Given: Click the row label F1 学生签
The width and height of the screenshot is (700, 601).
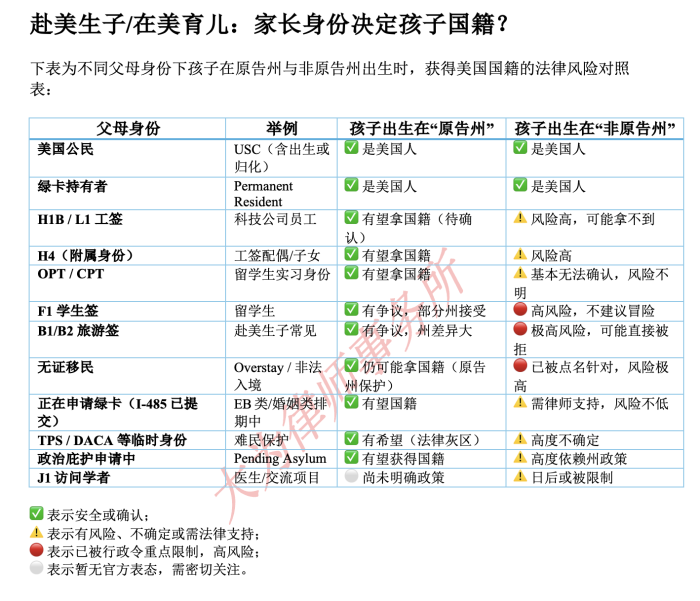Looking at the screenshot, I should (x=68, y=311).
